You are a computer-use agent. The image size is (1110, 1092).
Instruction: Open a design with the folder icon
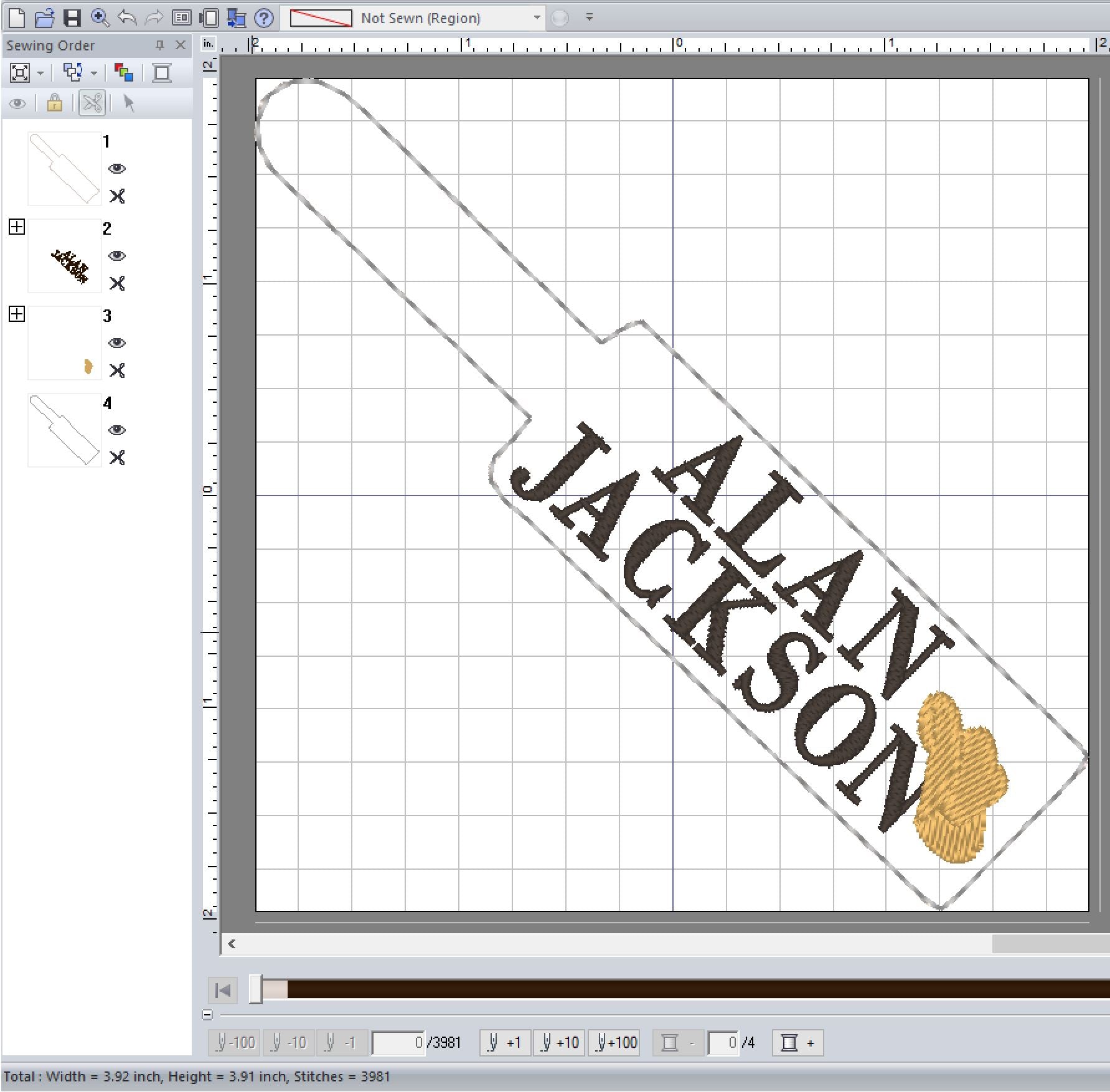coord(44,17)
